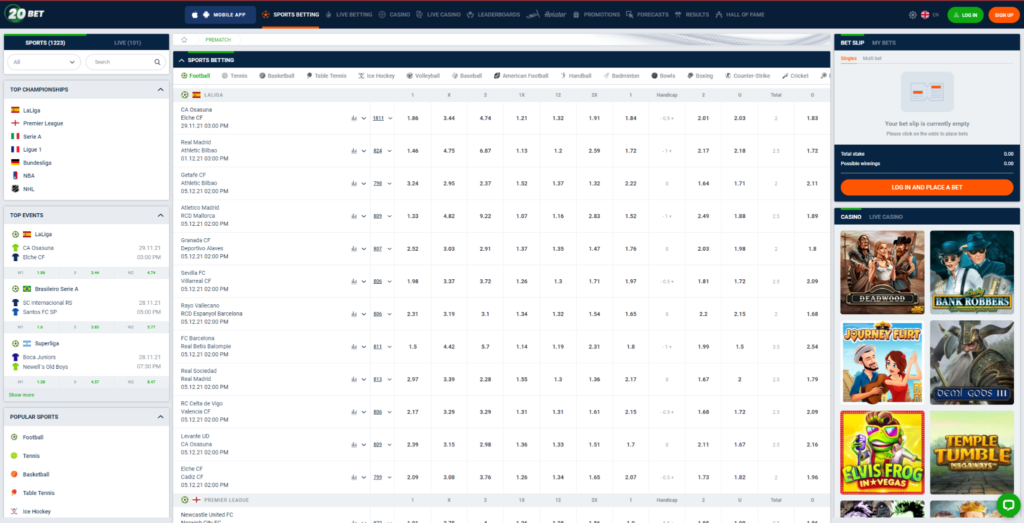Collapse the Top Championships panel
Screen dimensions: 1024x523
[160, 89]
